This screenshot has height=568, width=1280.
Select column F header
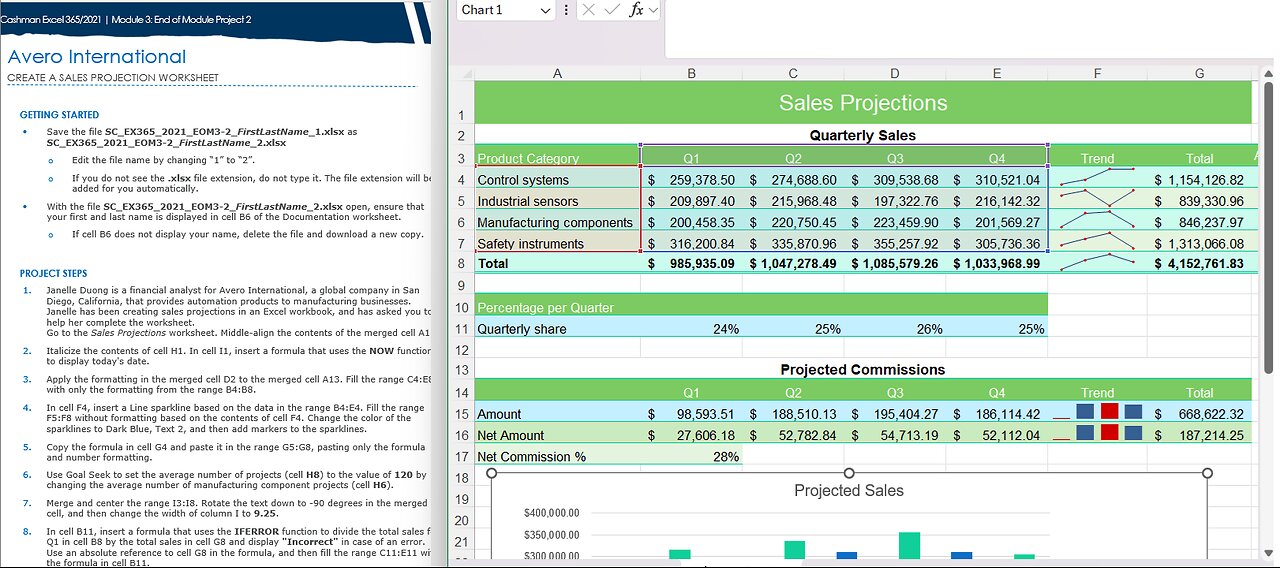[1098, 73]
